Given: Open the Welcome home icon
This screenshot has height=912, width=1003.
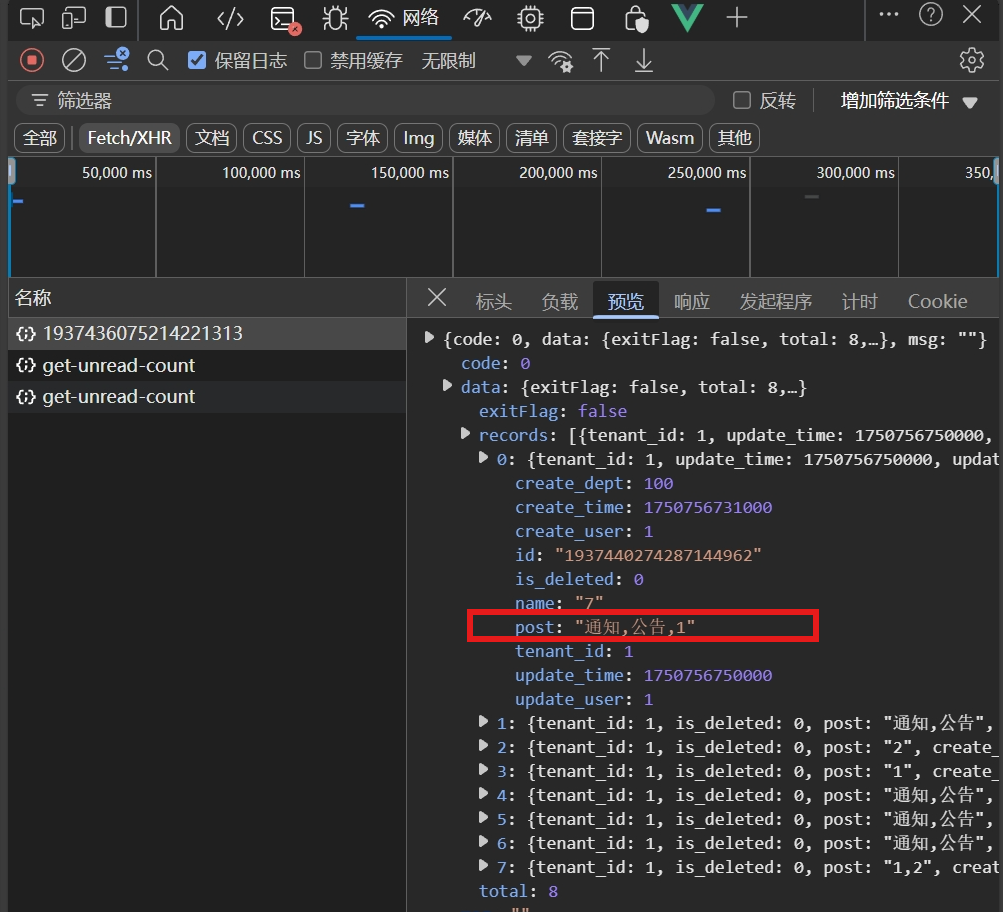Looking at the screenshot, I should tap(171, 18).
